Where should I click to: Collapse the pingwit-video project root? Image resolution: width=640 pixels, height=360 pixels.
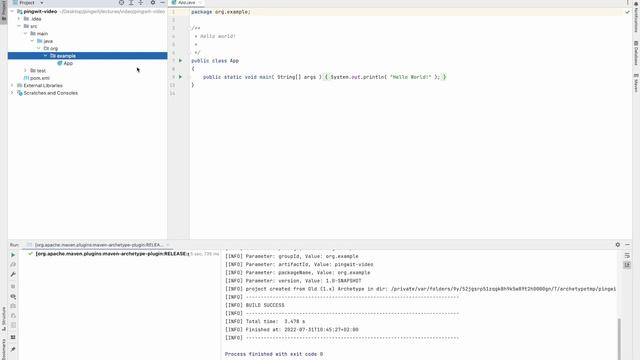tap(12, 11)
